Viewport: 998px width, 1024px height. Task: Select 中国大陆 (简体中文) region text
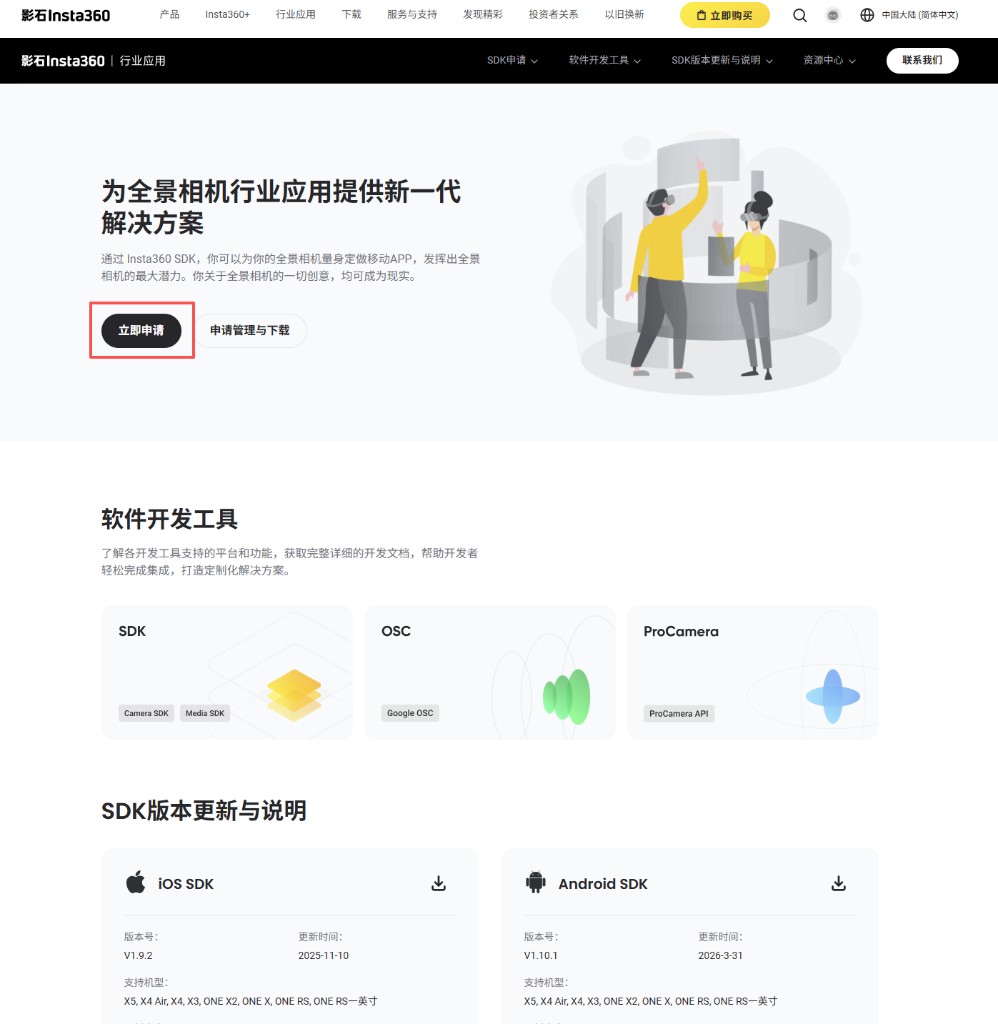pos(920,15)
